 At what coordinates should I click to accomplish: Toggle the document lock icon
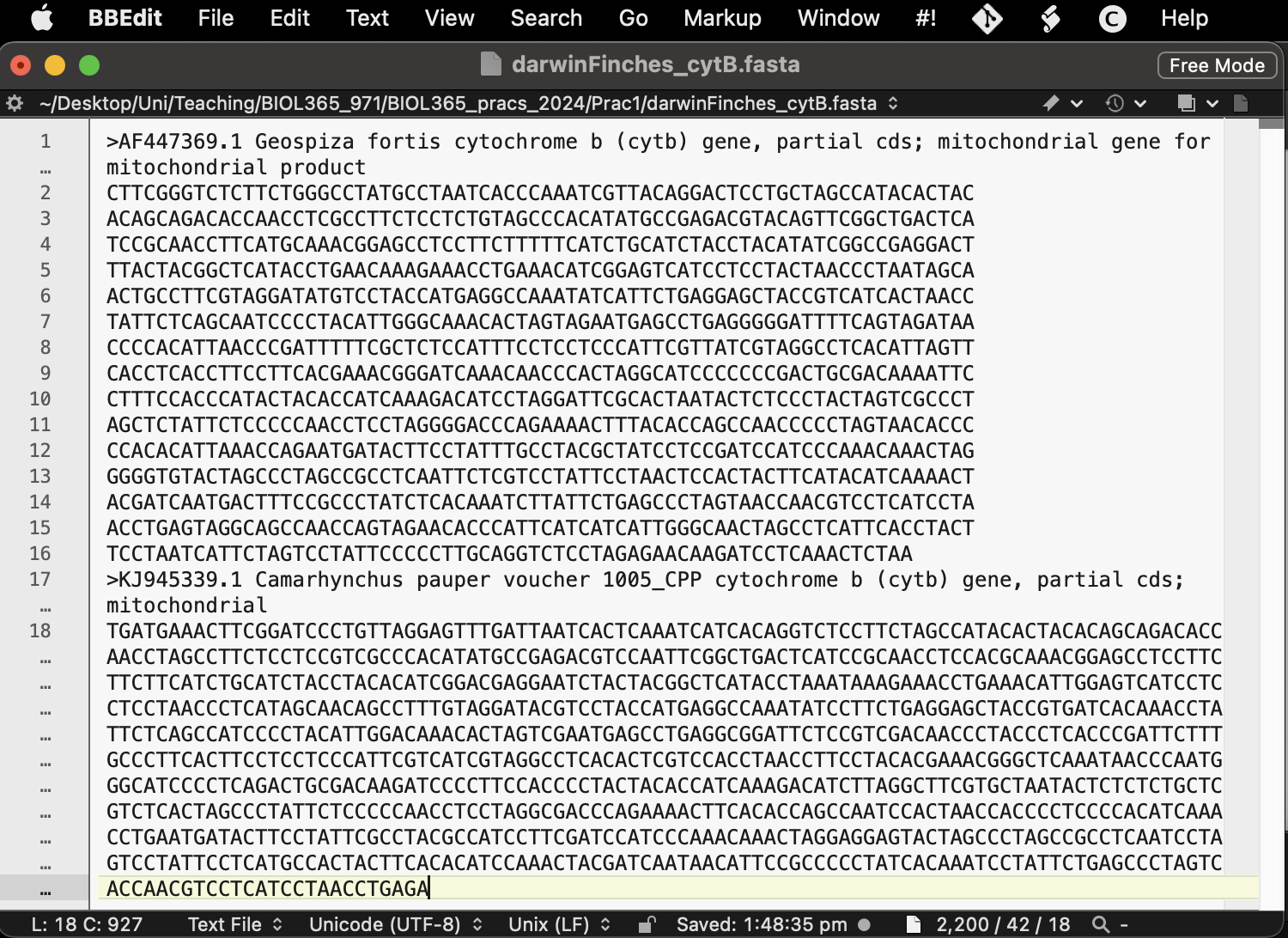(647, 924)
